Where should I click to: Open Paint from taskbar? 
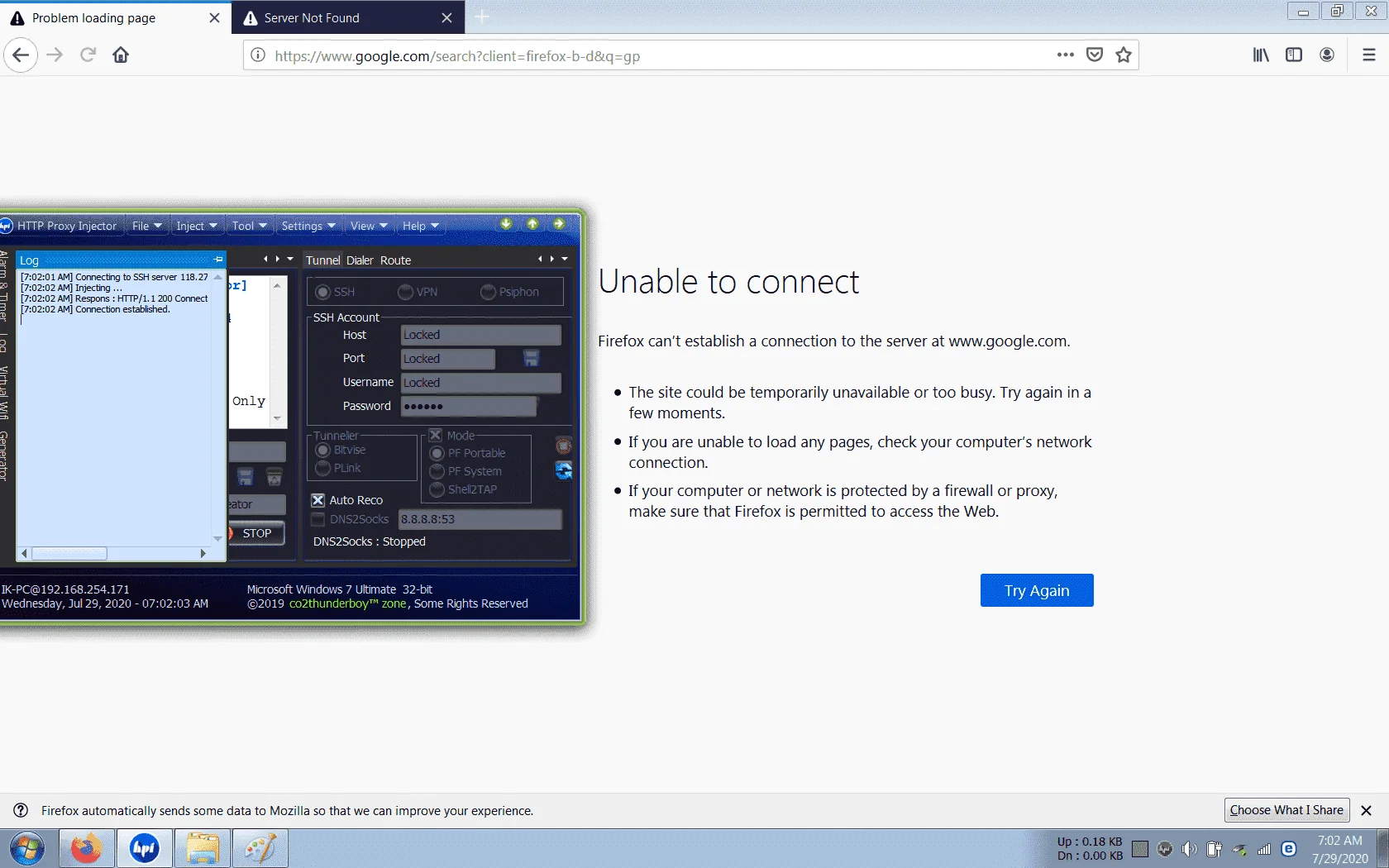(x=260, y=849)
